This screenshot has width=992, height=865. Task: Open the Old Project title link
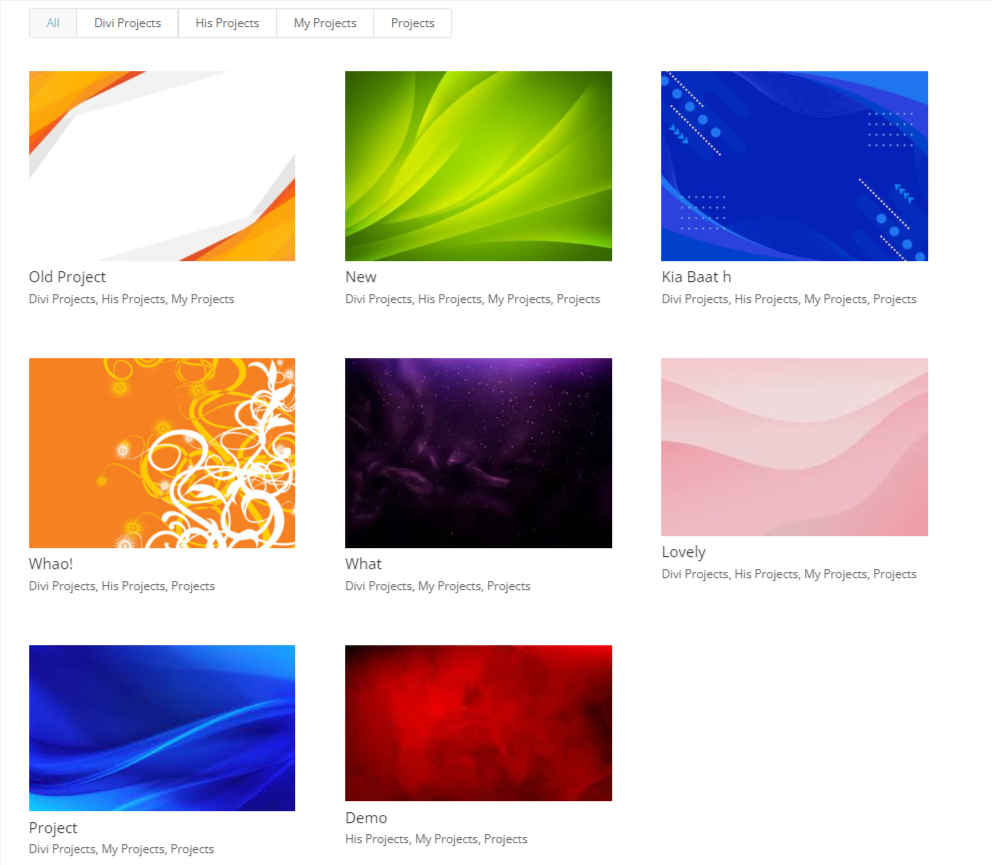[x=67, y=277]
